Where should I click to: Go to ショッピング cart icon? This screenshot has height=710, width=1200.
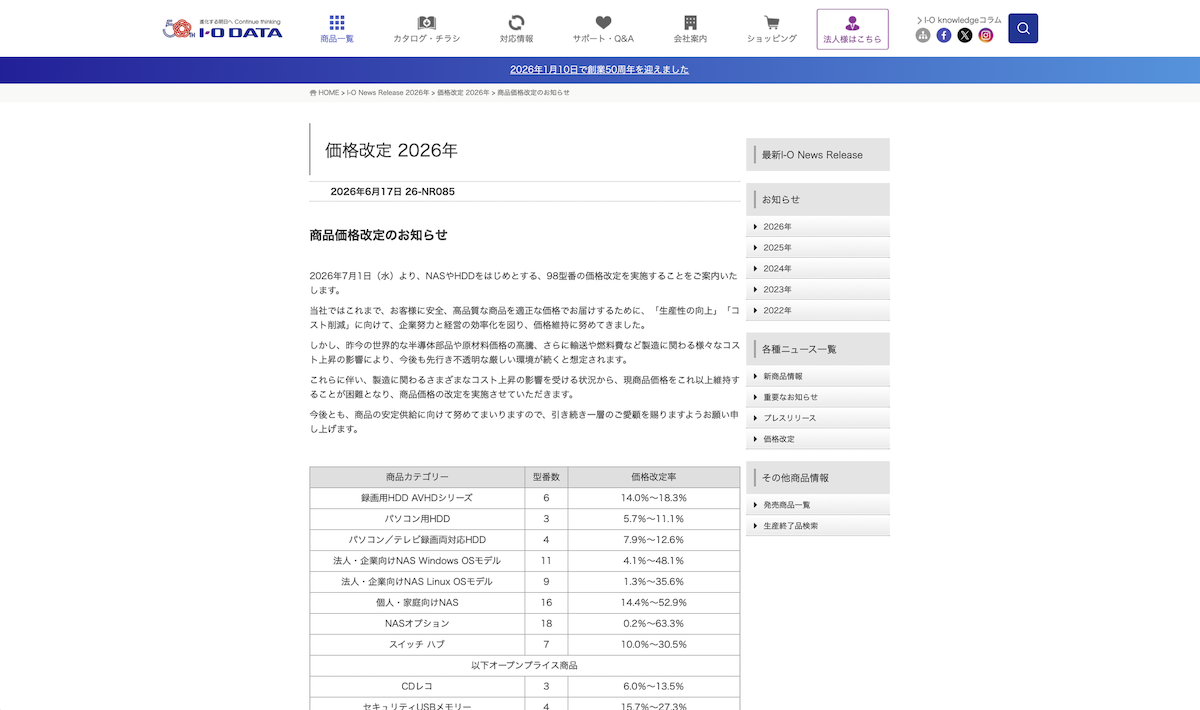[x=772, y=23]
